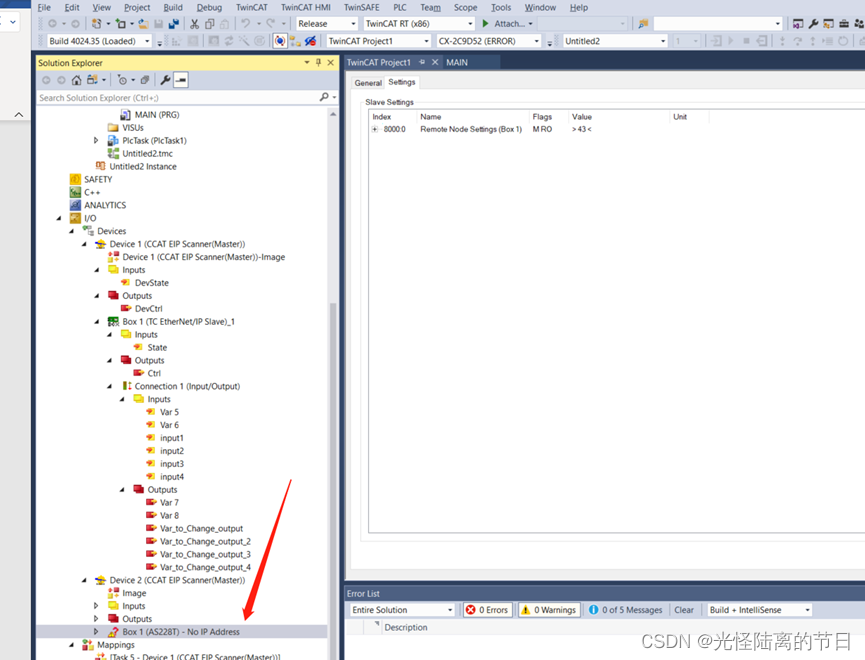Click TwinCAT Restart Config Mode blue icon
Image resolution: width=865 pixels, height=660 pixels.
point(280,41)
